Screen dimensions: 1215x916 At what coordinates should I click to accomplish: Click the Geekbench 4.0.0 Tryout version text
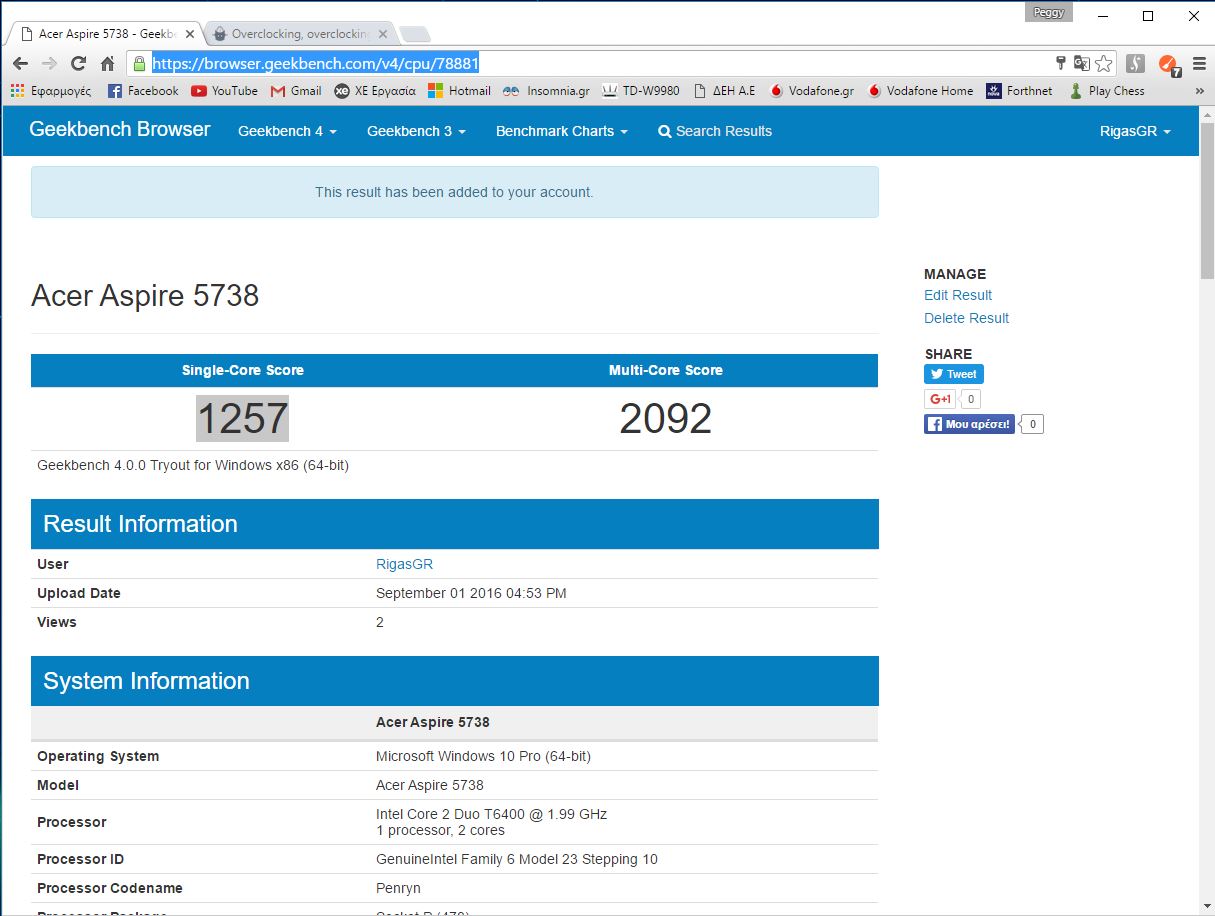coord(193,465)
